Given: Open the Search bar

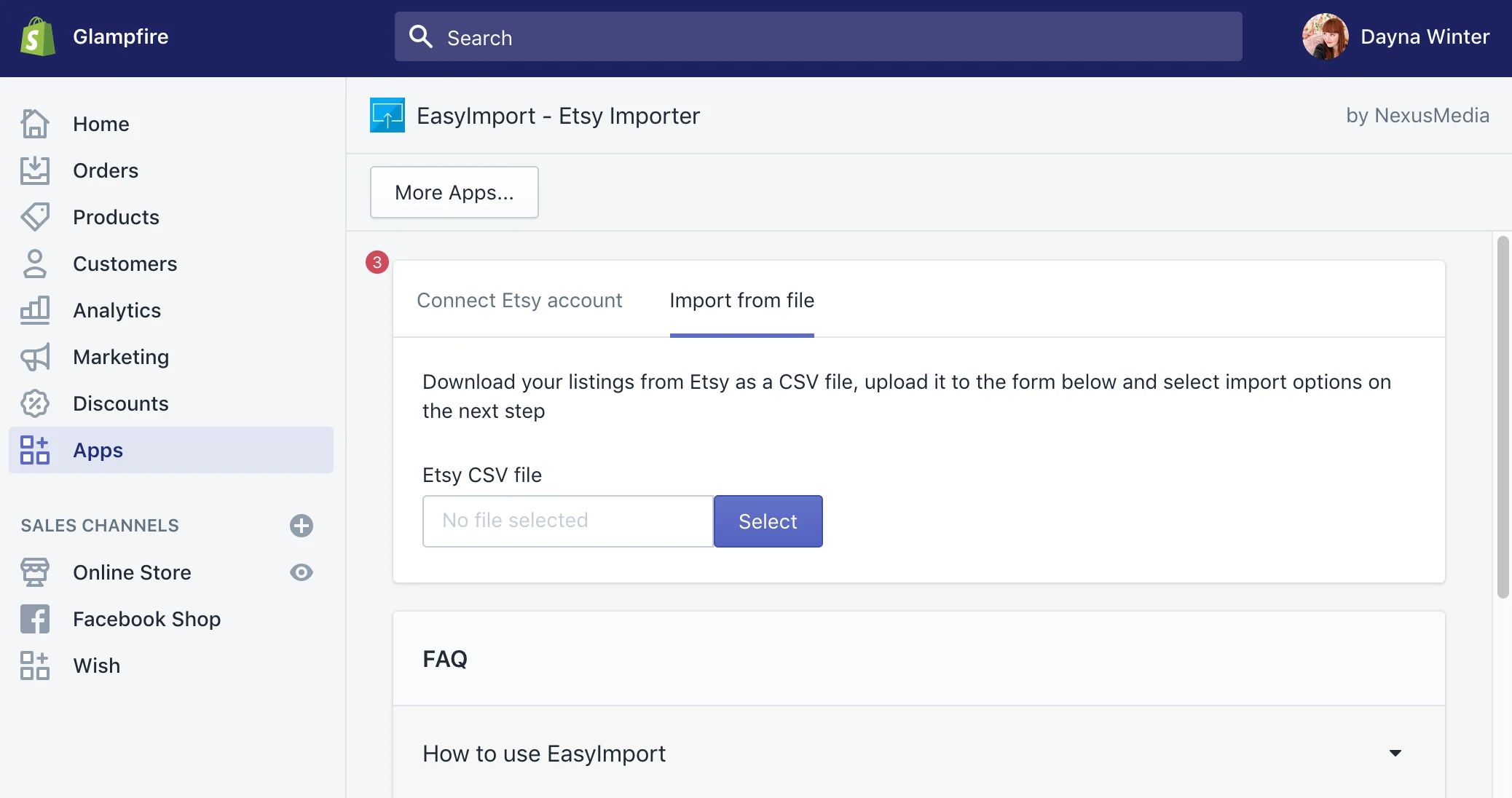Looking at the screenshot, I should (818, 36).
